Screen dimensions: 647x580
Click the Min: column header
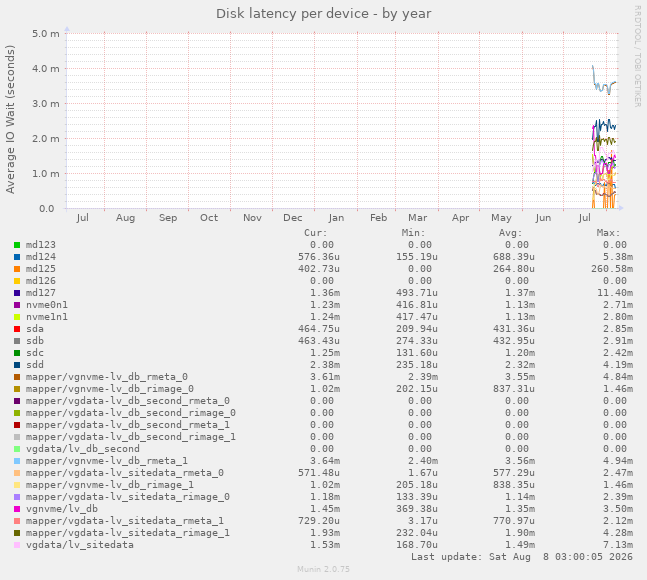413,233
